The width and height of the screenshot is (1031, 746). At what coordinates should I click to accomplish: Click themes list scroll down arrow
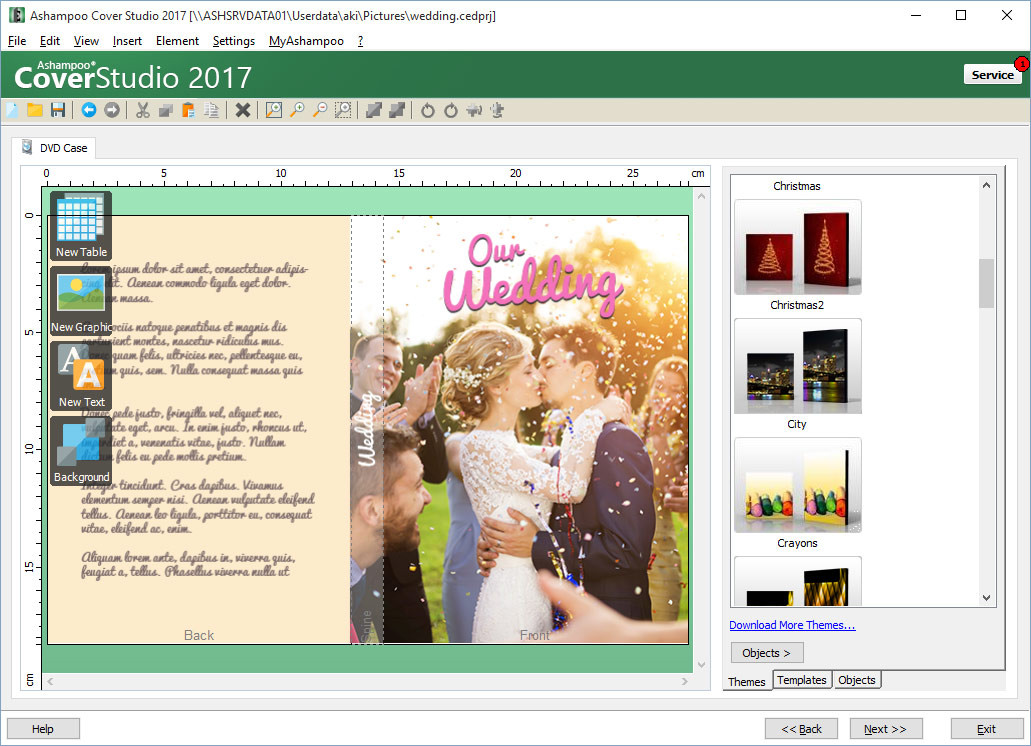986,597
